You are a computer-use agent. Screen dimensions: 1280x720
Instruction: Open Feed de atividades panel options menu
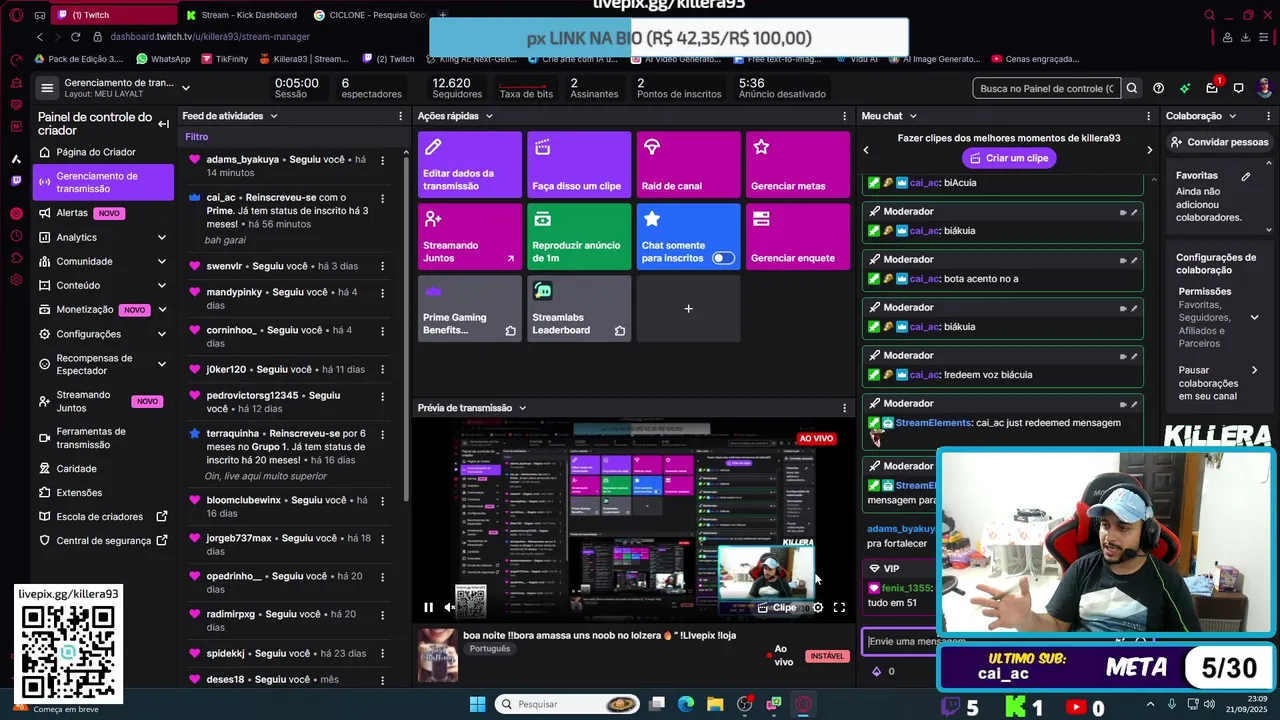point(399,116)
